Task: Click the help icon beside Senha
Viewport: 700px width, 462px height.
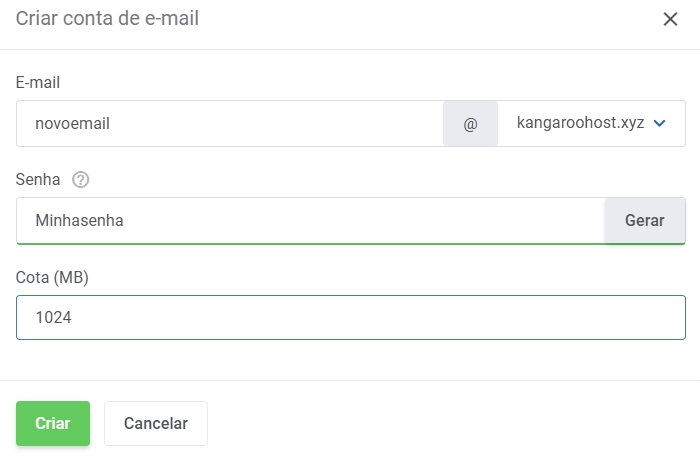Action: point(81,180)
